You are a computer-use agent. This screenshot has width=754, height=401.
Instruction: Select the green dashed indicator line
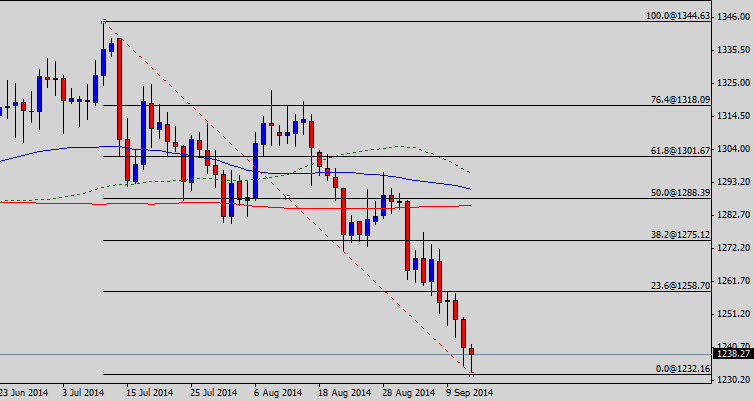tap(400, 146)
